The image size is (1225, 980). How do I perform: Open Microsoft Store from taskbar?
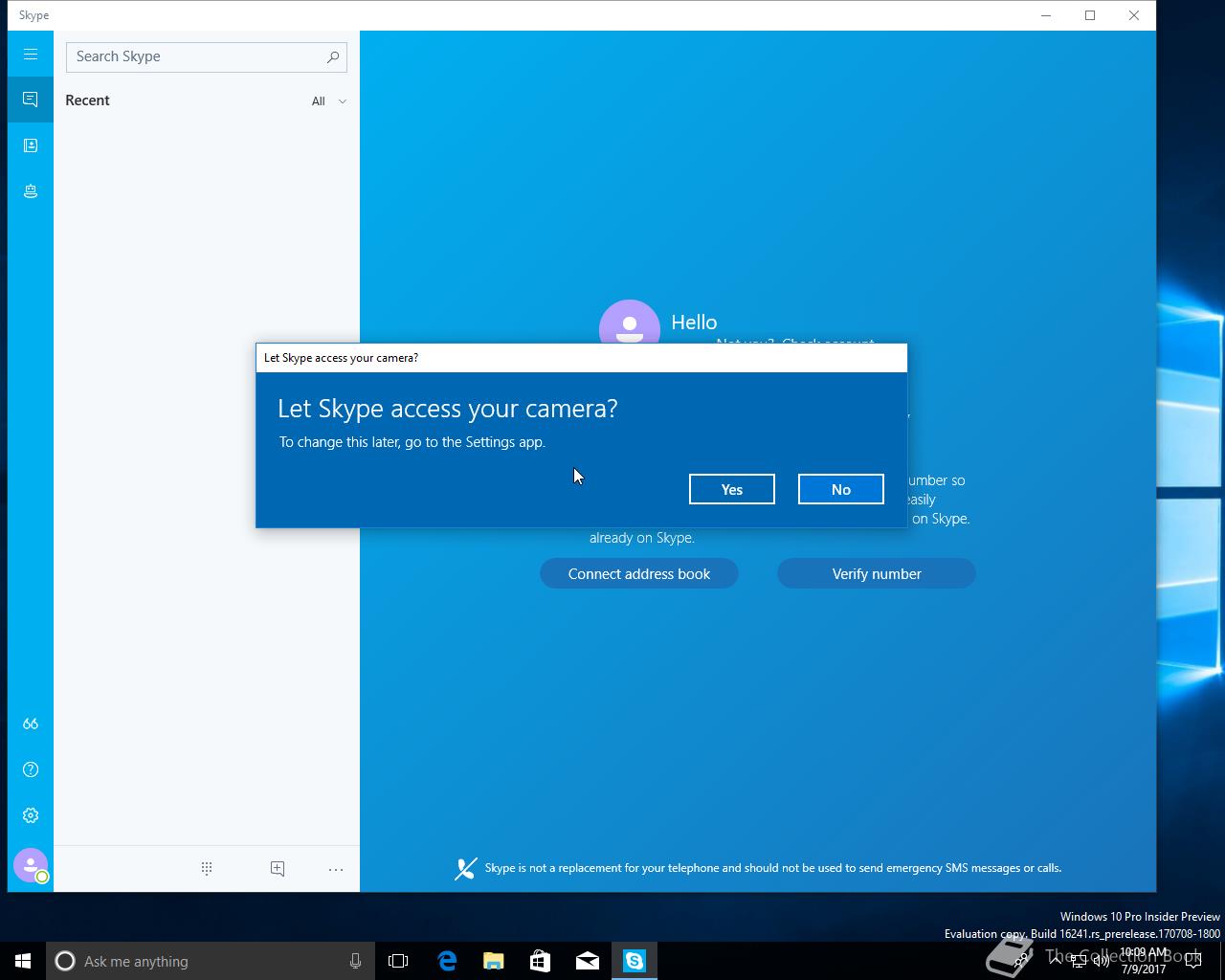click(x=541, y=961)
